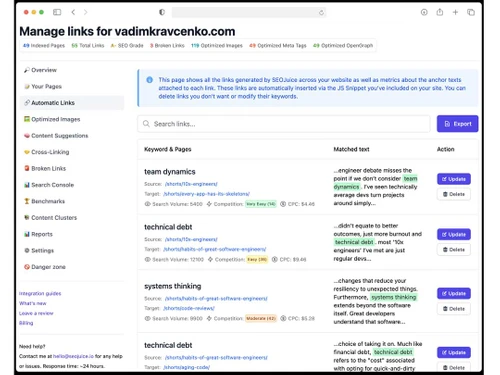This screenshot has height=375, width=500.
Task: Click the Keyword & Pages column header
Action: pyautogui.click(x=168, y=149)
